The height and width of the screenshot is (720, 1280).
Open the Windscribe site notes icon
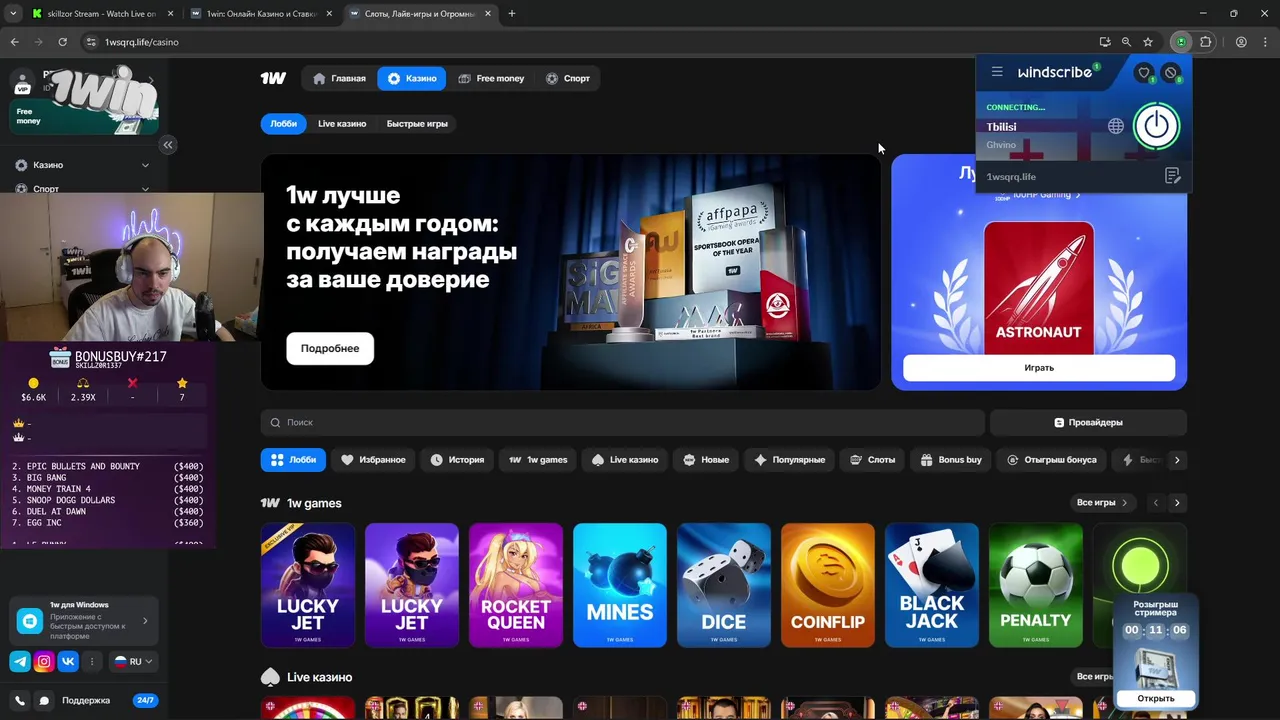1173,176
